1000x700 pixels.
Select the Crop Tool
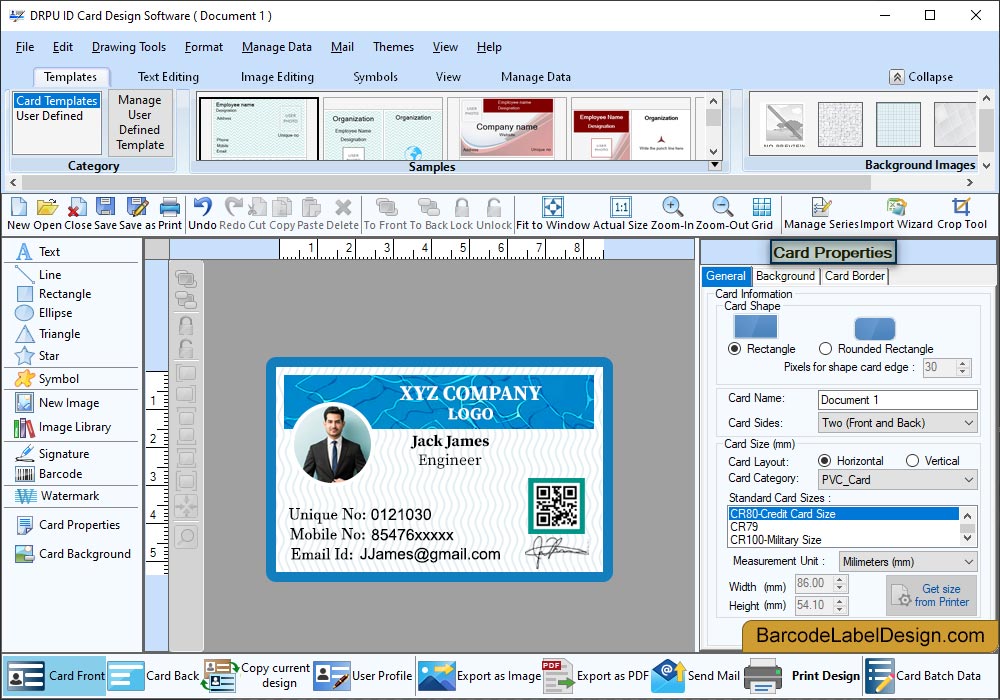961,207
